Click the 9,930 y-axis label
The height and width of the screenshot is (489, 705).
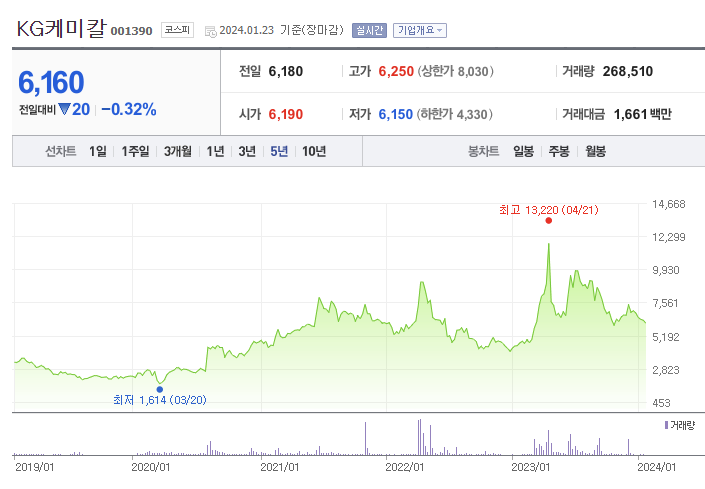(x=666, y=271)
